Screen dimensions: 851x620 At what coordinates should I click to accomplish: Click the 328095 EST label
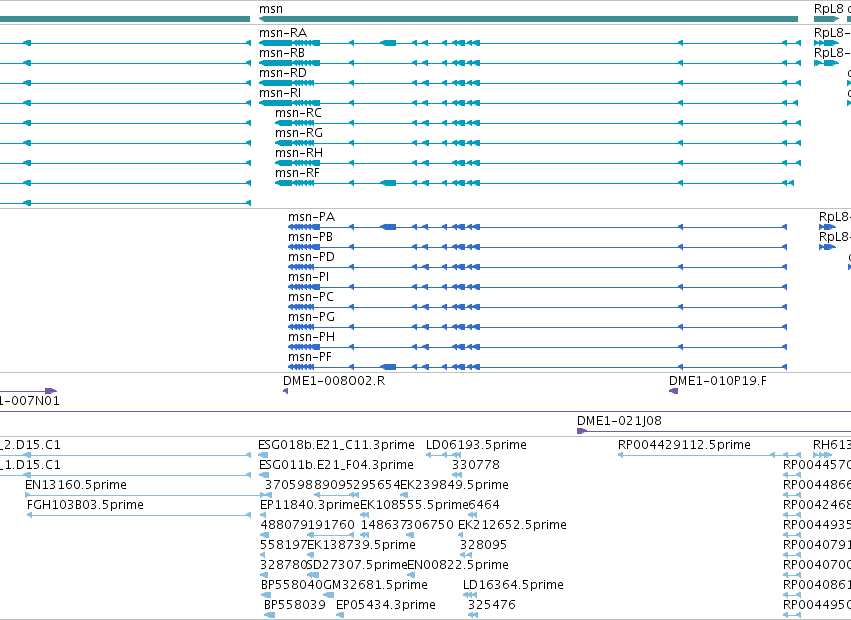483,545
